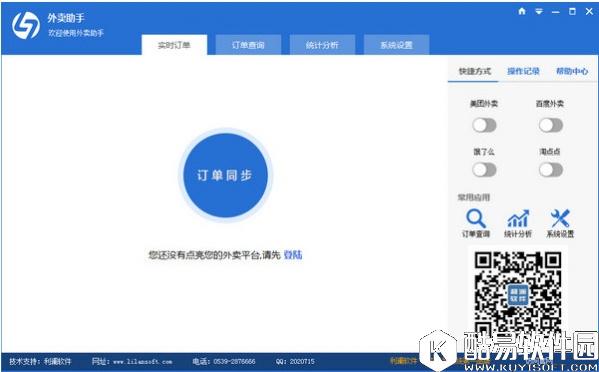599x372 pixels.
Task: Turn on the 饿了么 switch
Action: (x=484, y=170)
